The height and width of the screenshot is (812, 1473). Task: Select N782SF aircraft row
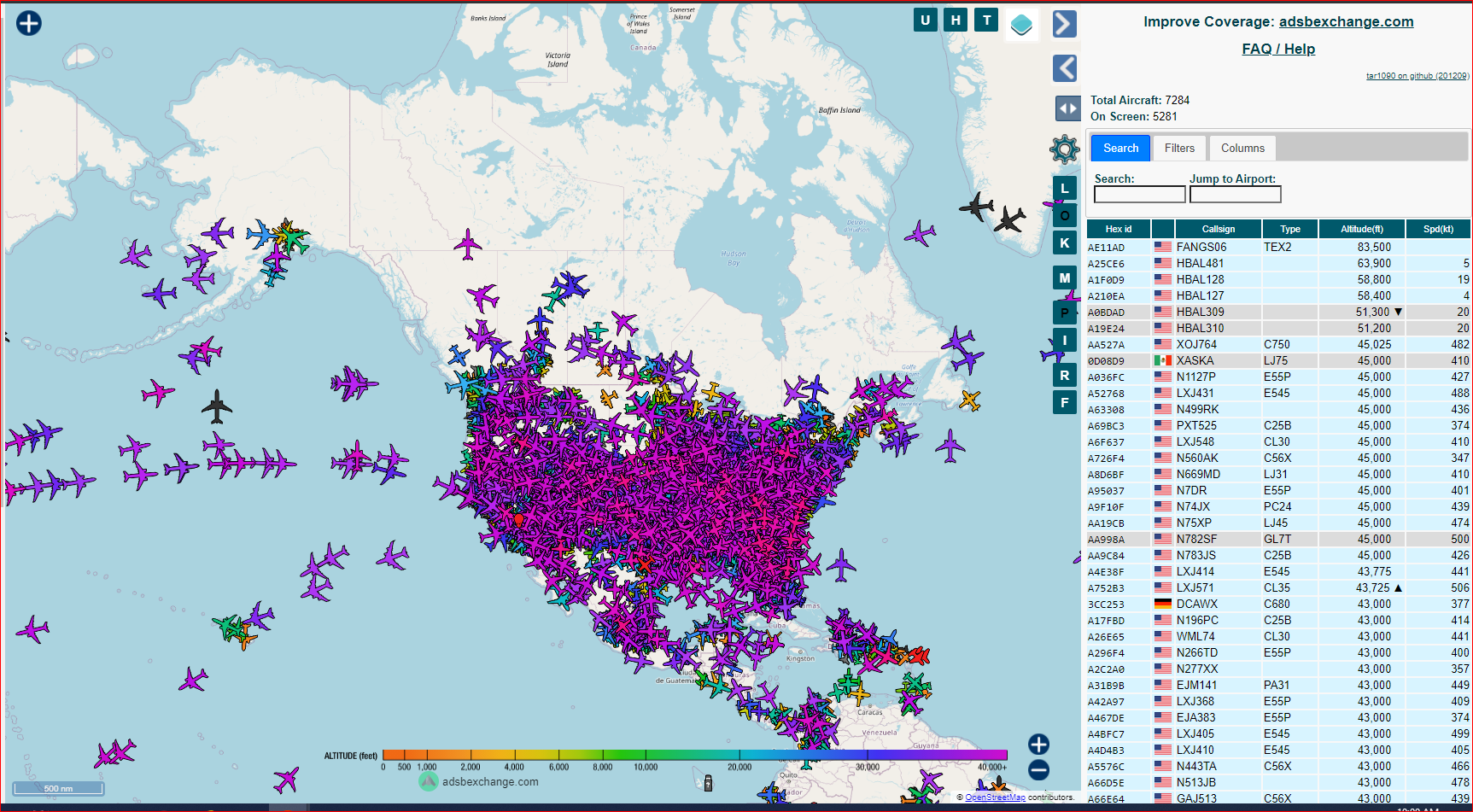pyautogui.click(x=1278, y=540)
